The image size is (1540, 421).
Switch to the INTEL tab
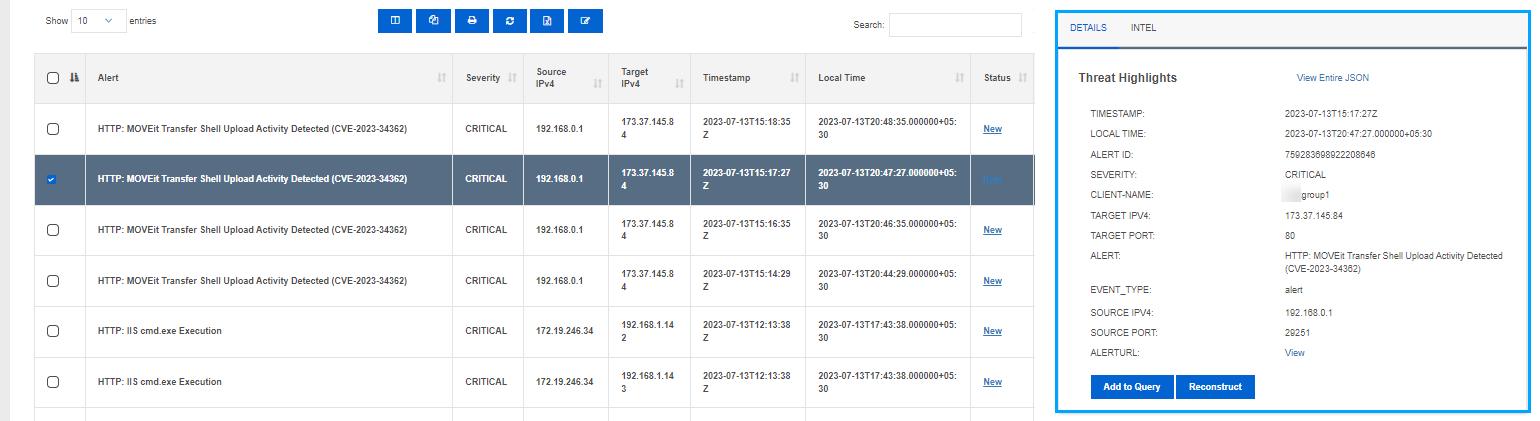coord(1143,28)
